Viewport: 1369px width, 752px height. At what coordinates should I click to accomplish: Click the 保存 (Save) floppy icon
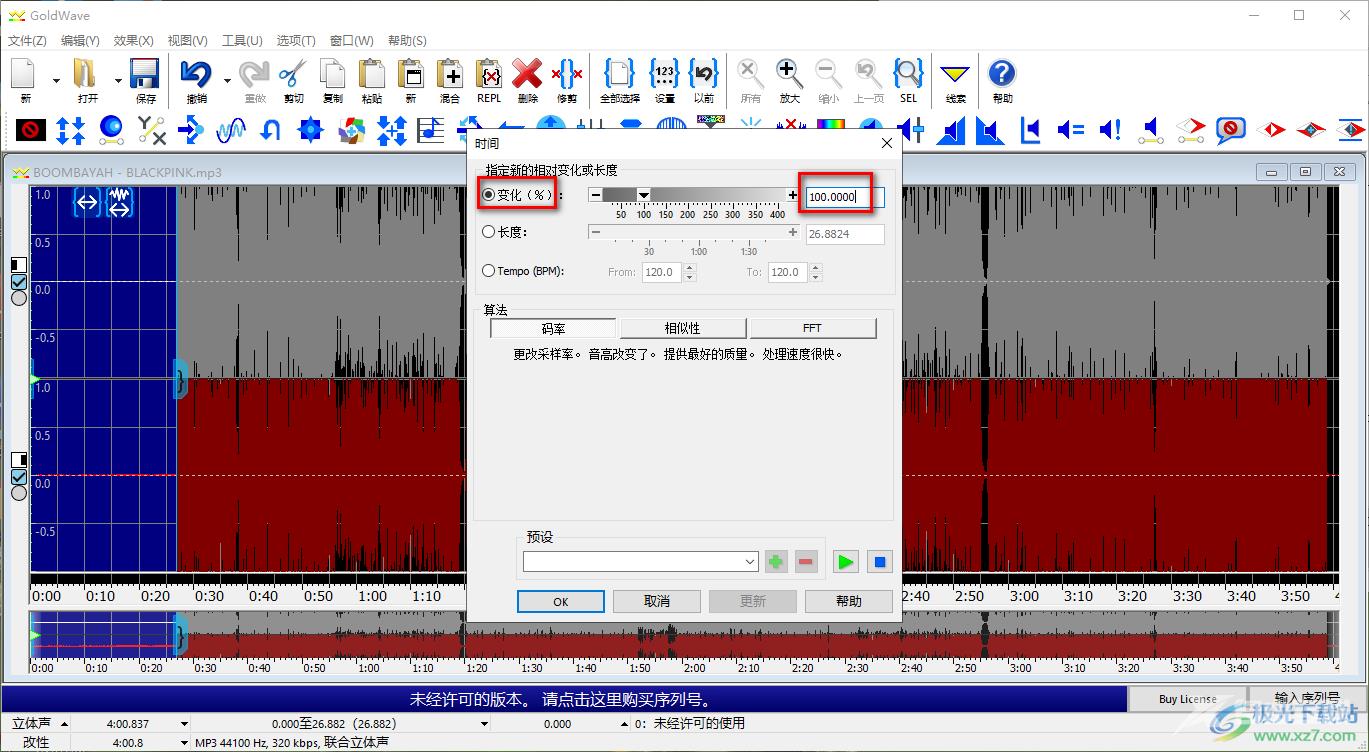click(146, 74)
